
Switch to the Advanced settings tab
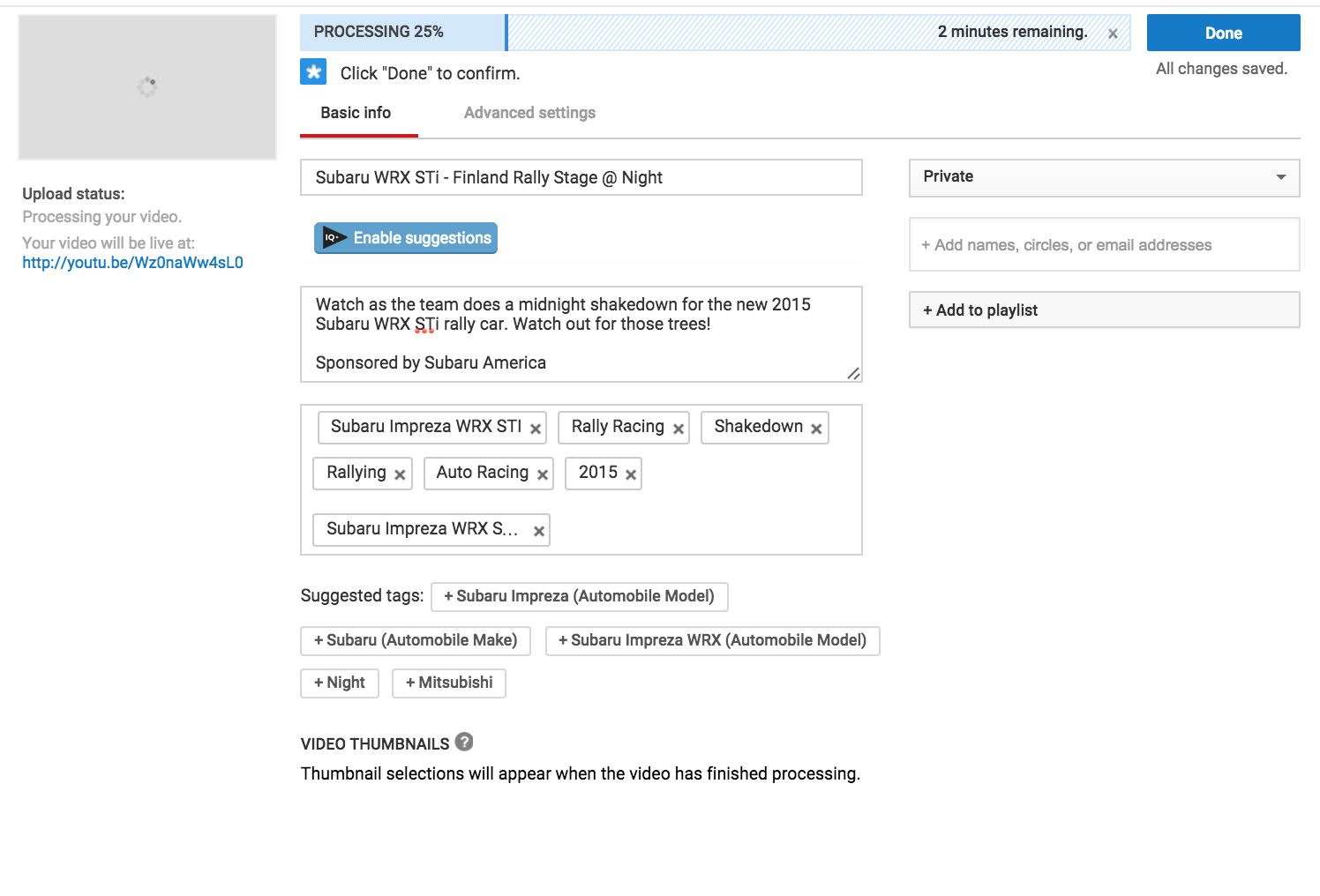click(529, 113)
